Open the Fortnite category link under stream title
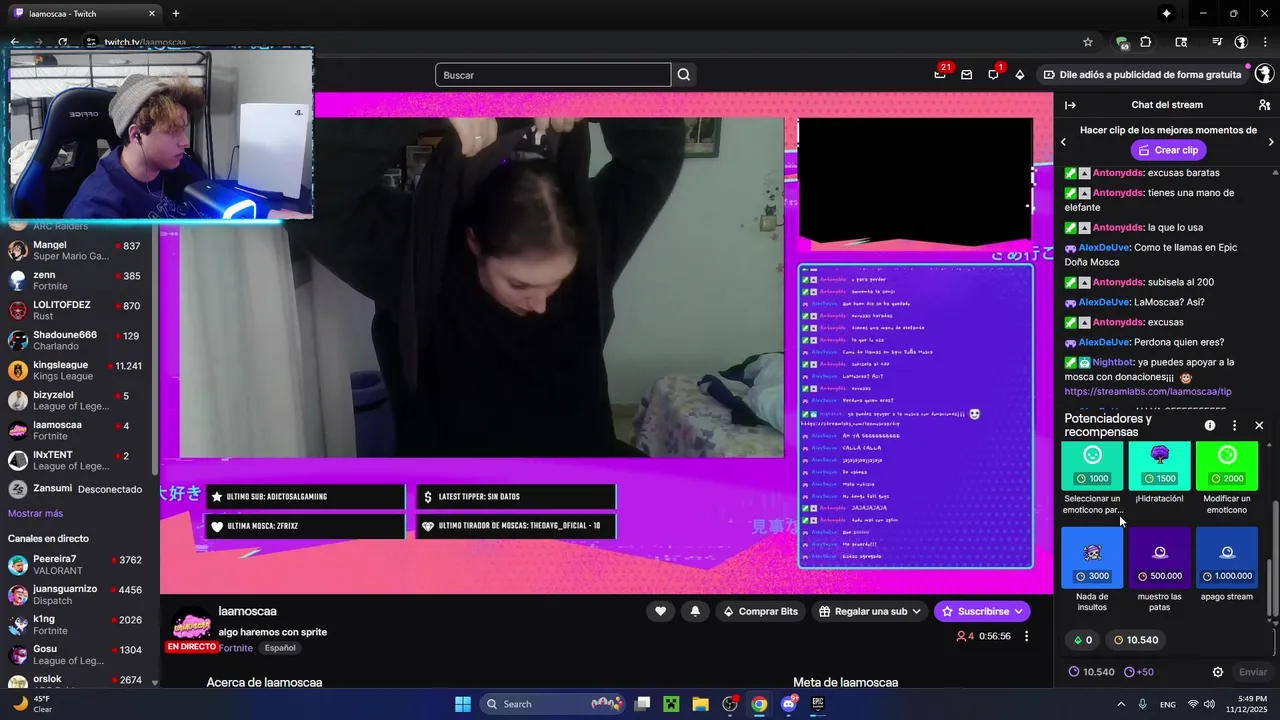The image size is (1280, 720). tap(236, 648)
